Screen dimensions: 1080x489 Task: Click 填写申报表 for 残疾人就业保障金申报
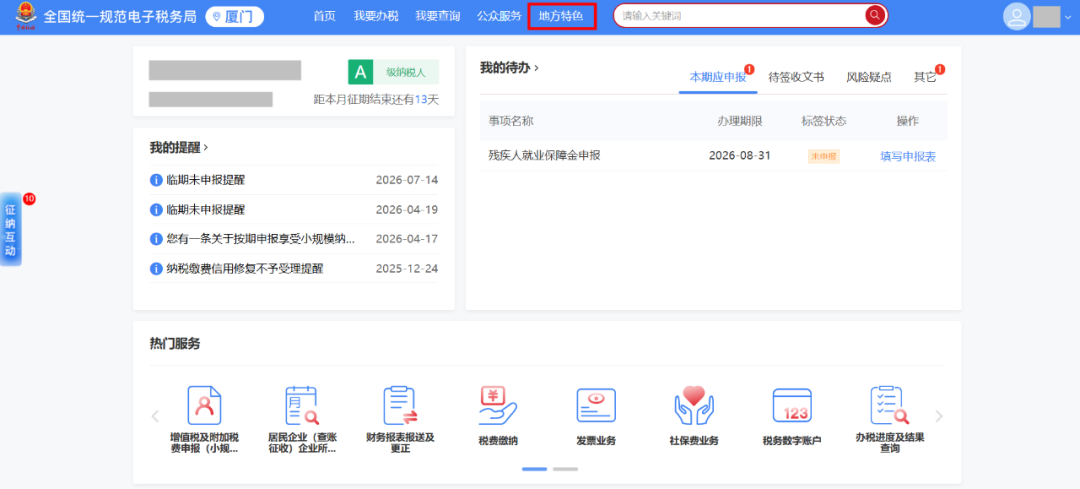908,156
